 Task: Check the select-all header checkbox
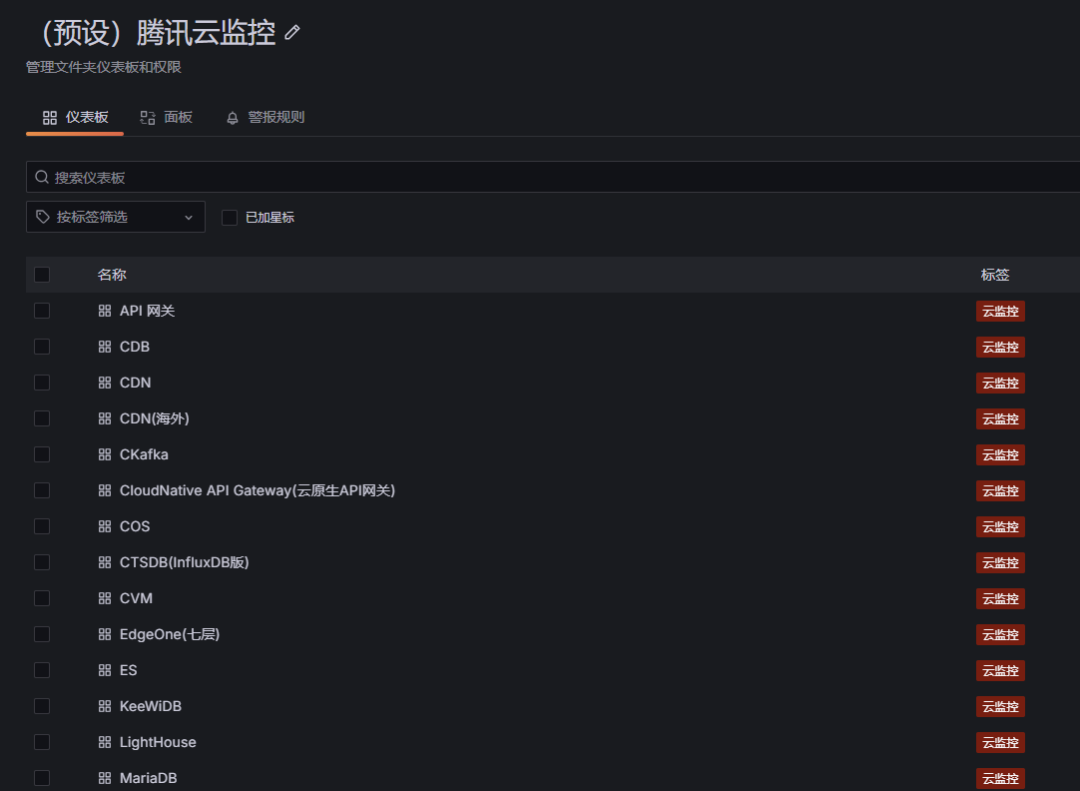pyautogui.click(x=42, y=275)
